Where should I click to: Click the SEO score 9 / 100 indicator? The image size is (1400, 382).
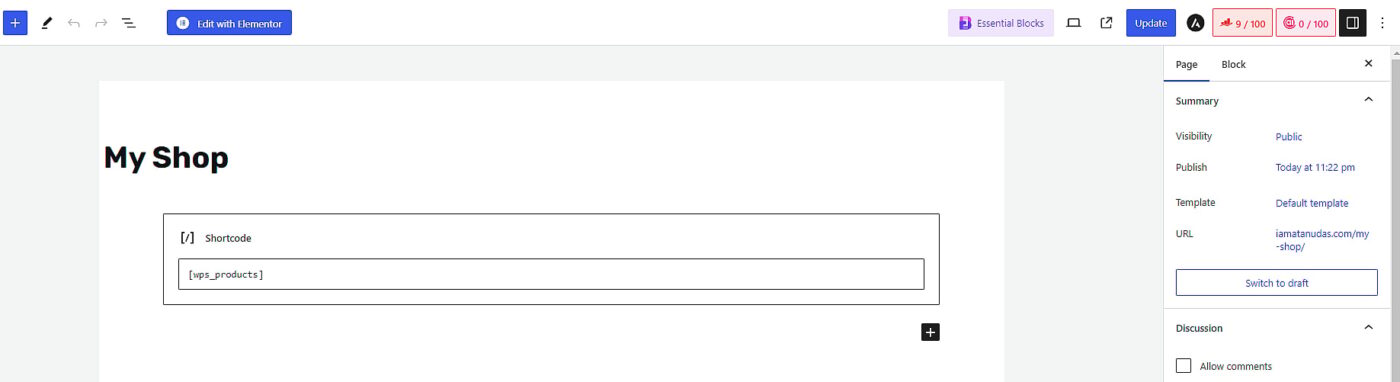click(1242, 23)
